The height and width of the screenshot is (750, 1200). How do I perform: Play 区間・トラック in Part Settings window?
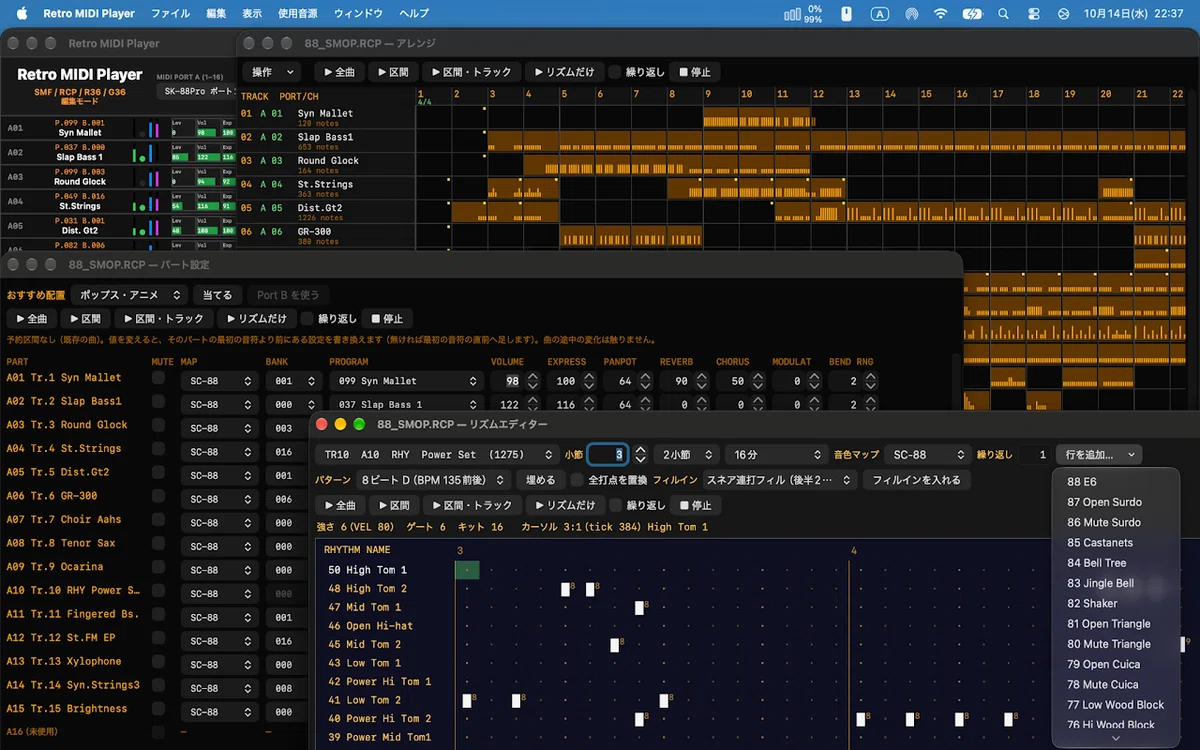pyautogui.click(x=165, y=318)
